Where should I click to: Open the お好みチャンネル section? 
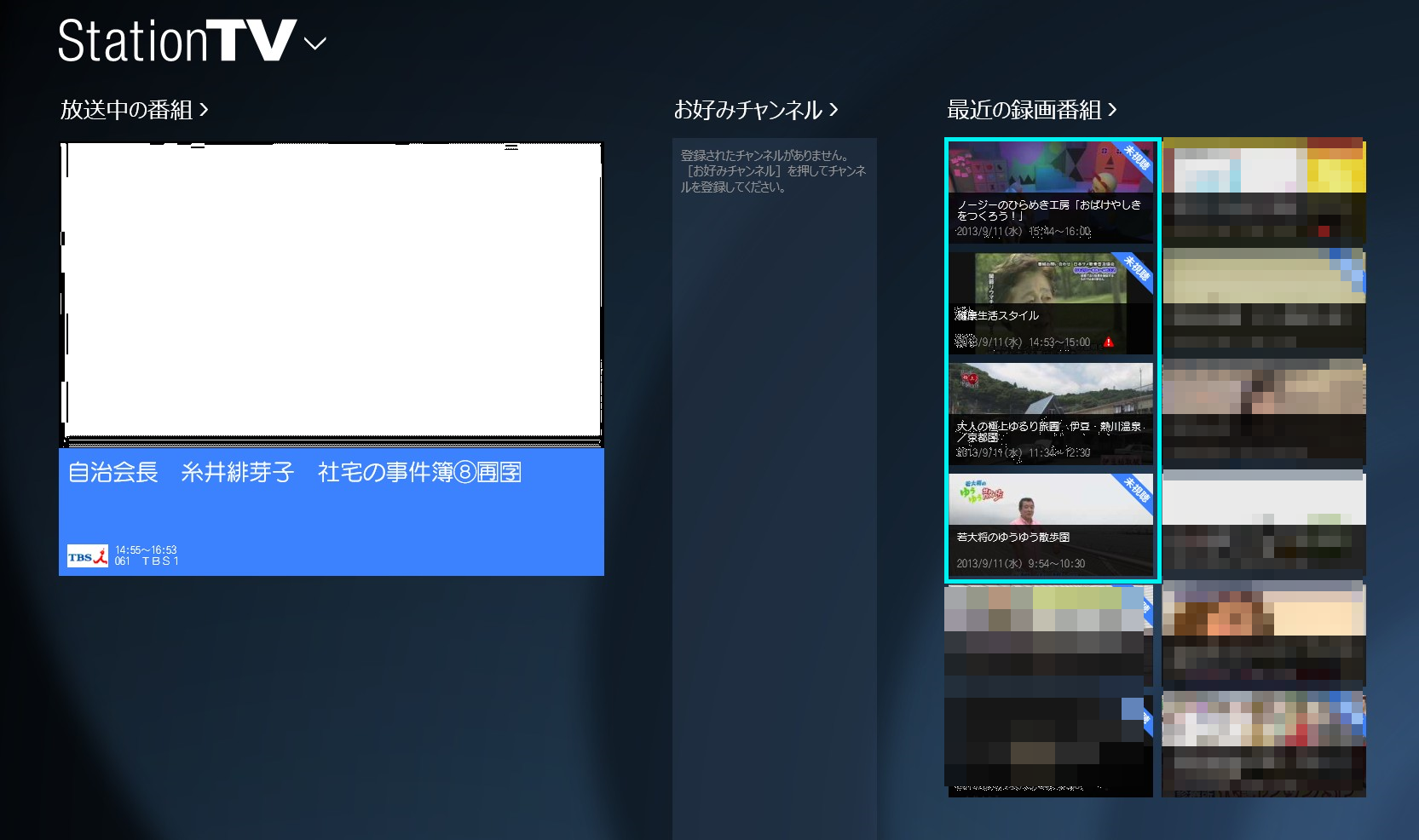coord(756,110)
